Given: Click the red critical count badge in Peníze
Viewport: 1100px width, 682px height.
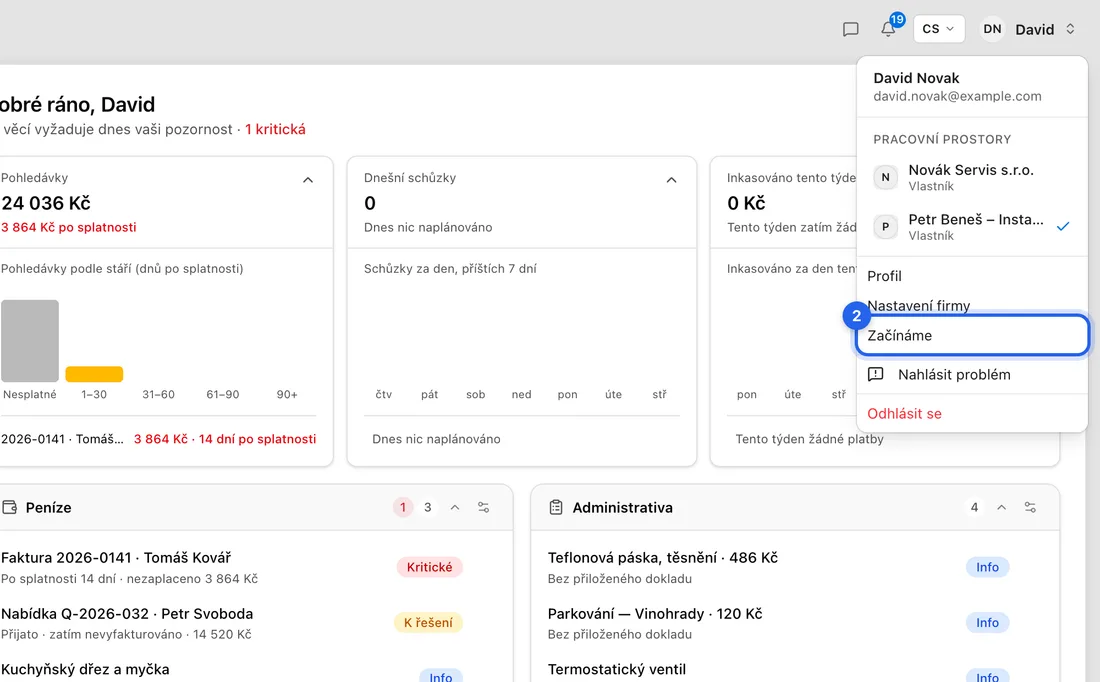Looking at the screenshot, I should point(403,507).
